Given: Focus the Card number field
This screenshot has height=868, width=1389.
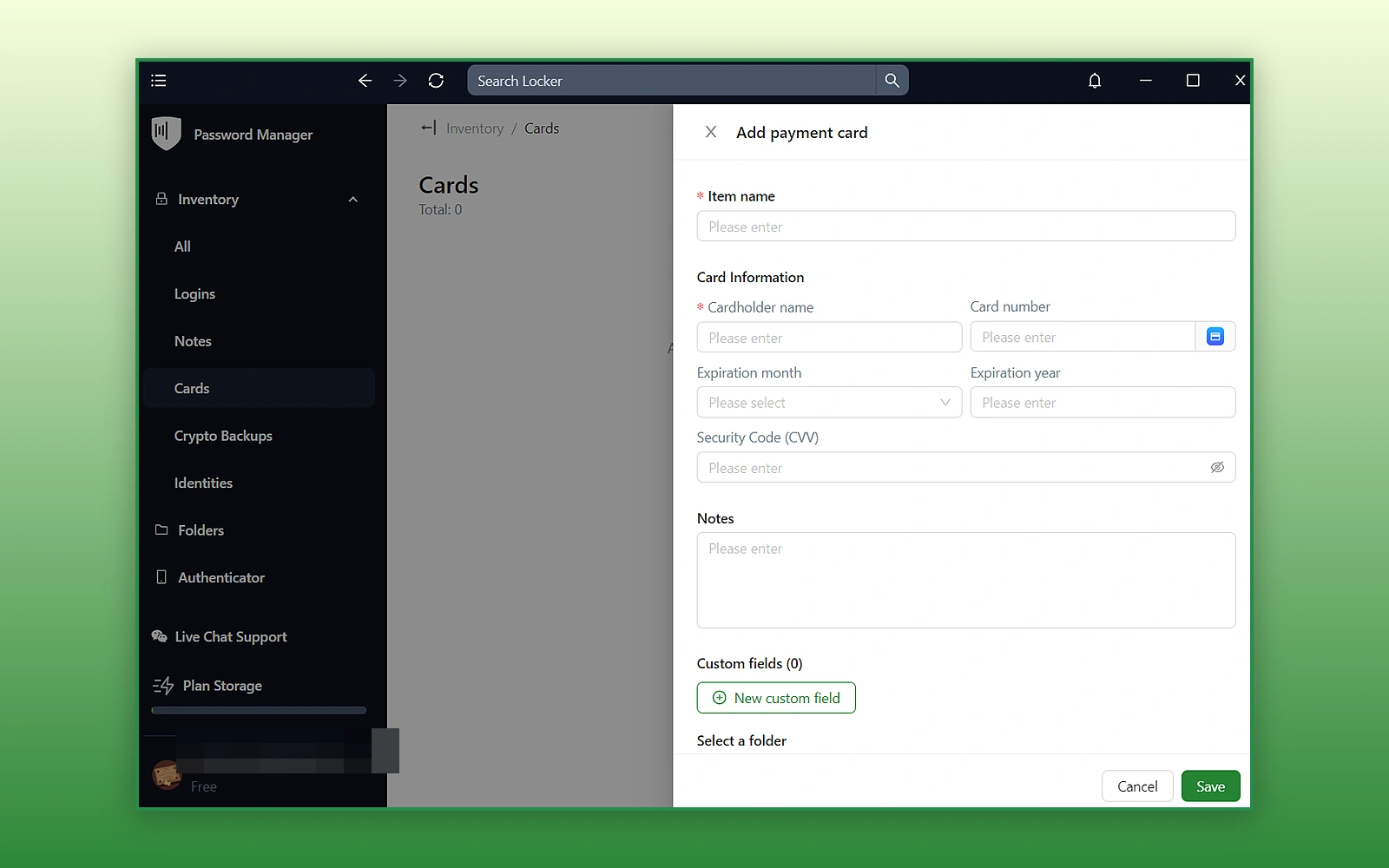Looking at the screenshot, I should tap(1083, 337).
